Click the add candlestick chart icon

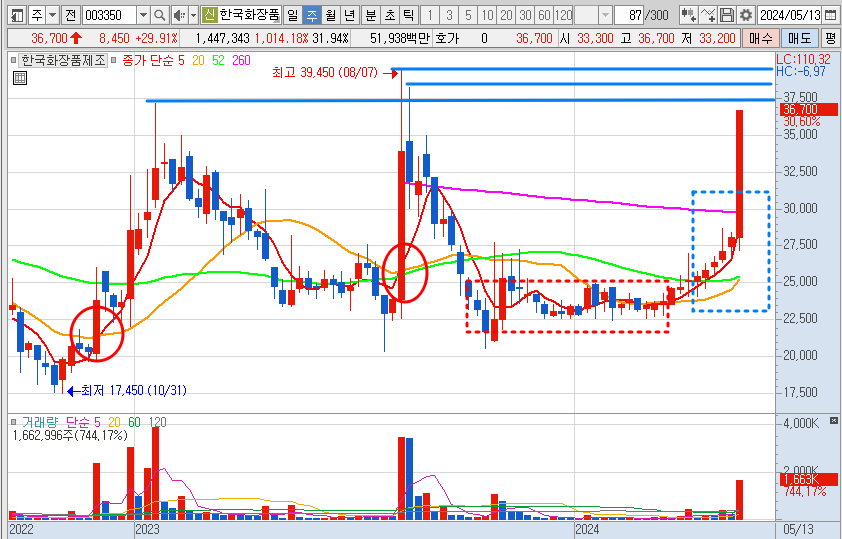click(688, 15)
